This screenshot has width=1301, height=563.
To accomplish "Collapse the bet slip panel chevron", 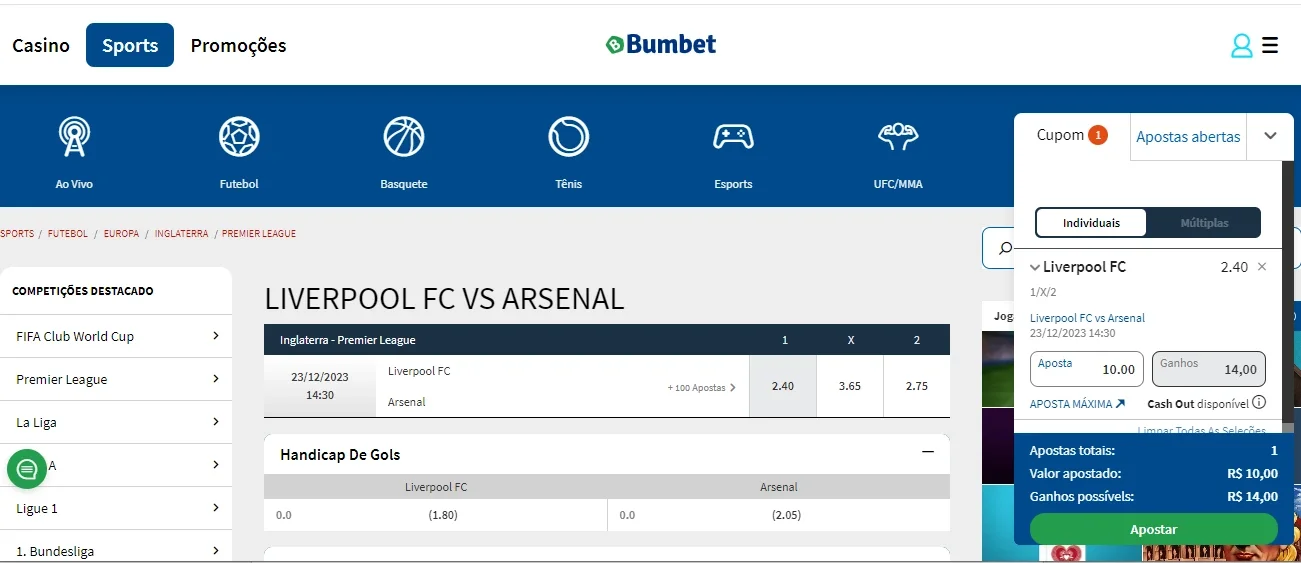I will pyautogui.click(x=1270, y=136).
